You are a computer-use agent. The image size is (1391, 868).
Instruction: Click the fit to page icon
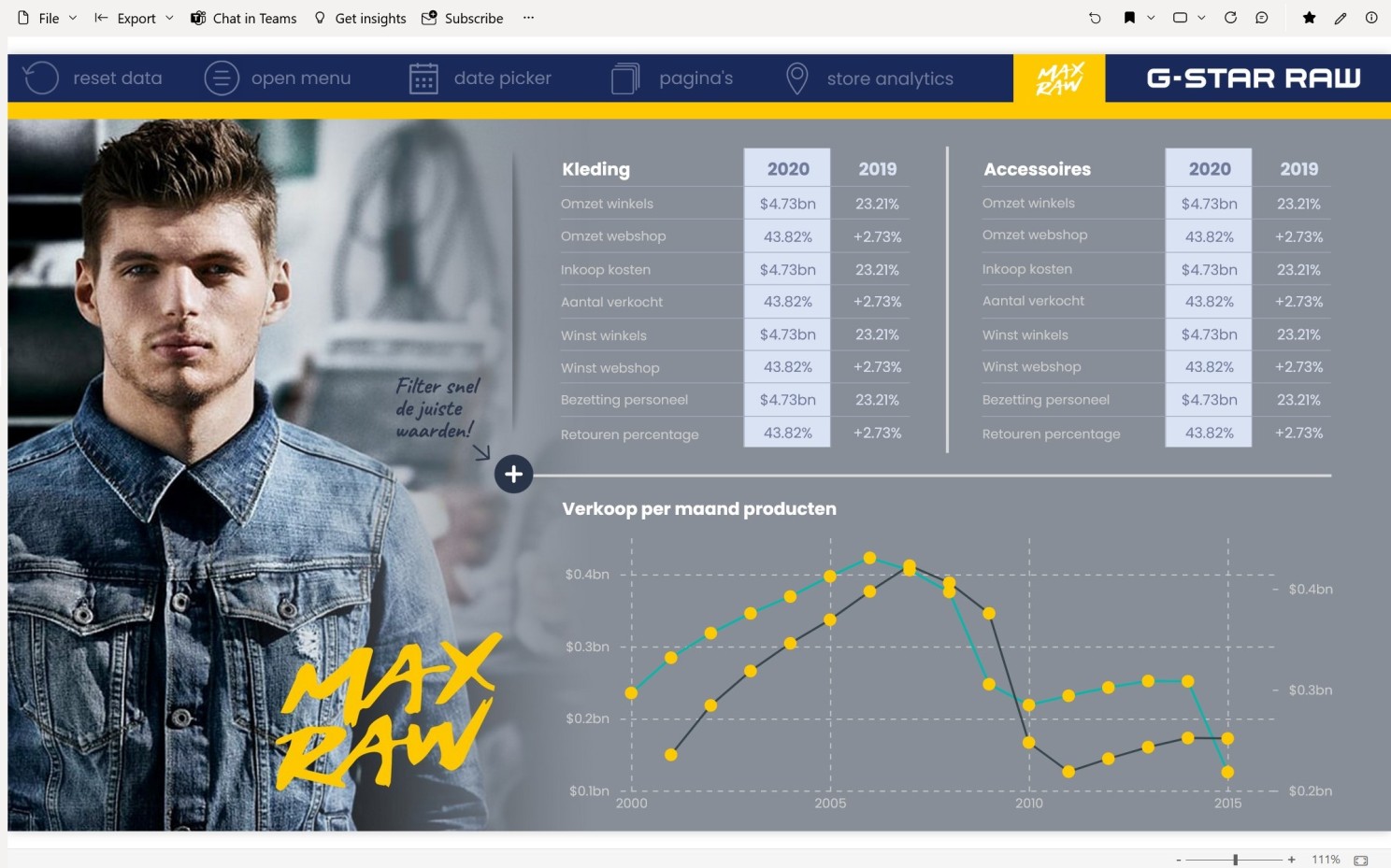point(1361,860)
